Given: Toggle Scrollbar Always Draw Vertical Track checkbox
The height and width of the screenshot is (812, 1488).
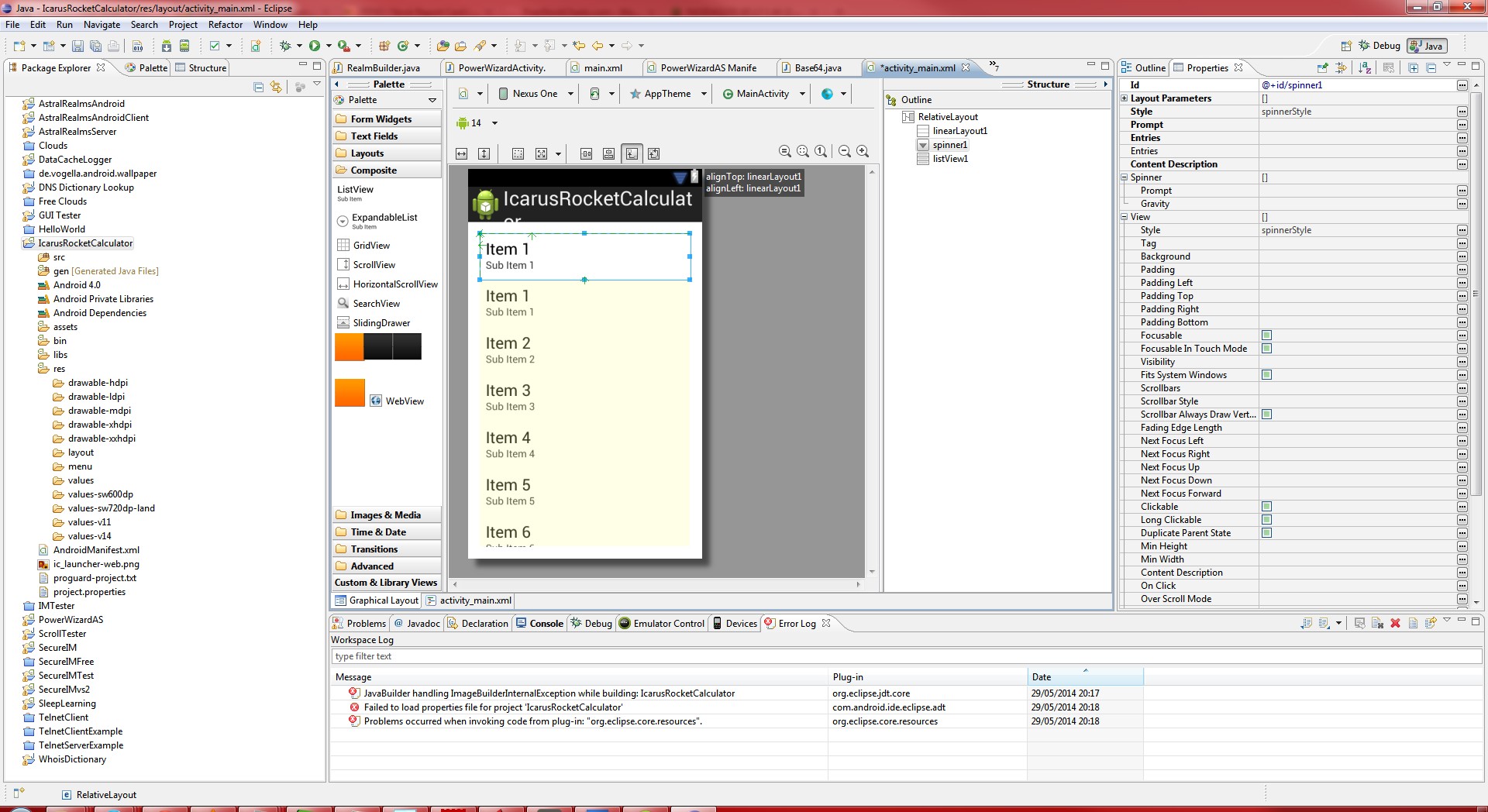Looking at the screenshot, I should pyautogui.click(x=1266, y=415).
